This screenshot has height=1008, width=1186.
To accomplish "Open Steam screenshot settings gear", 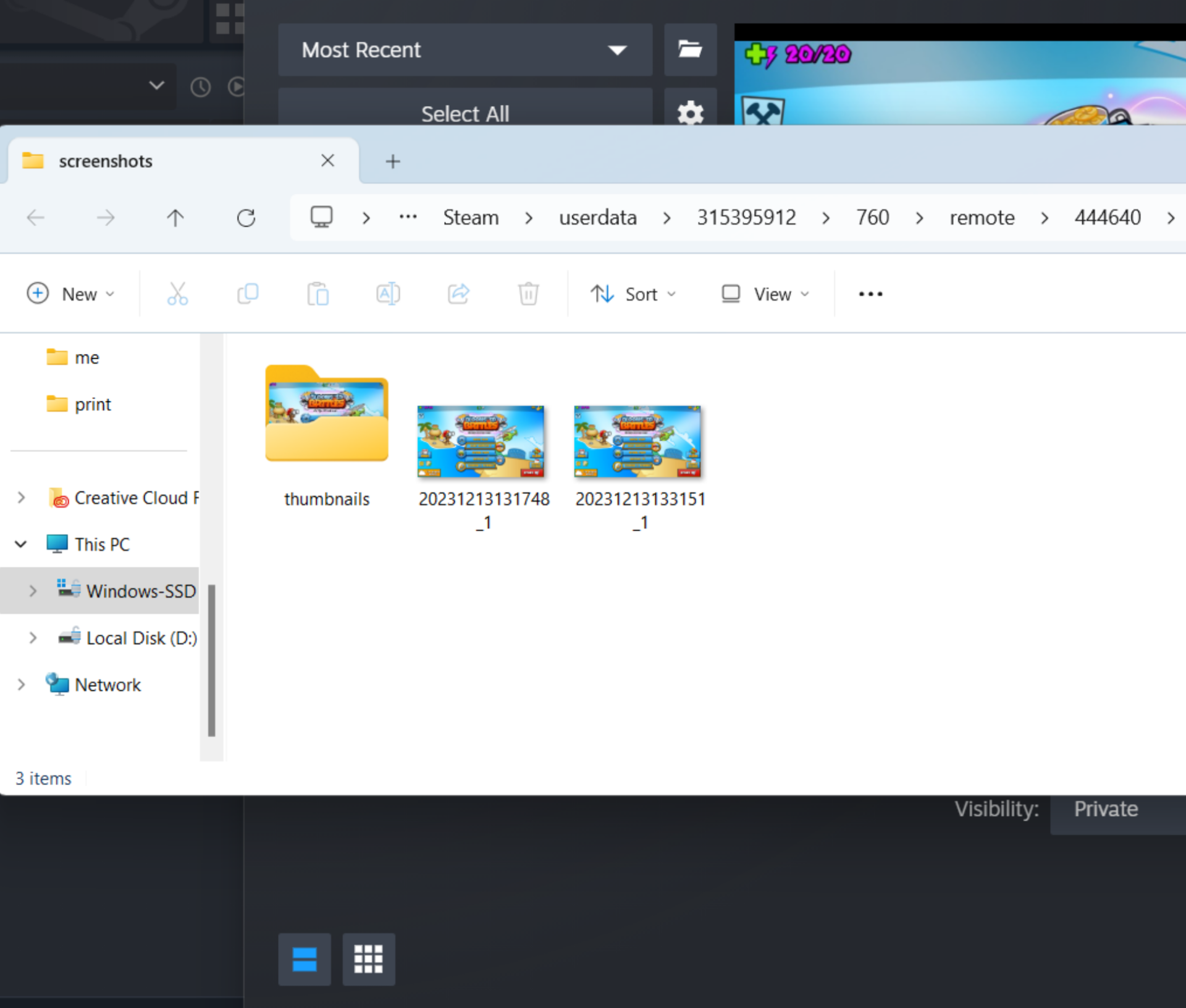I will 690,112.
